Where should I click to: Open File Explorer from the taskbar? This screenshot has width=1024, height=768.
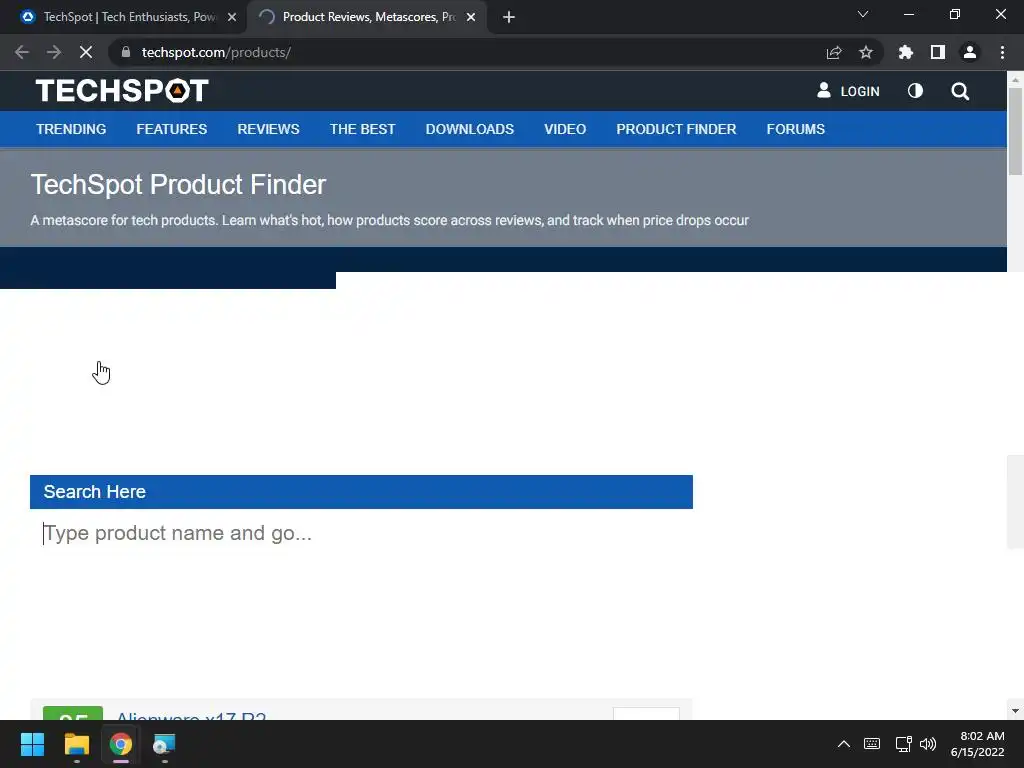pos(76,744)
